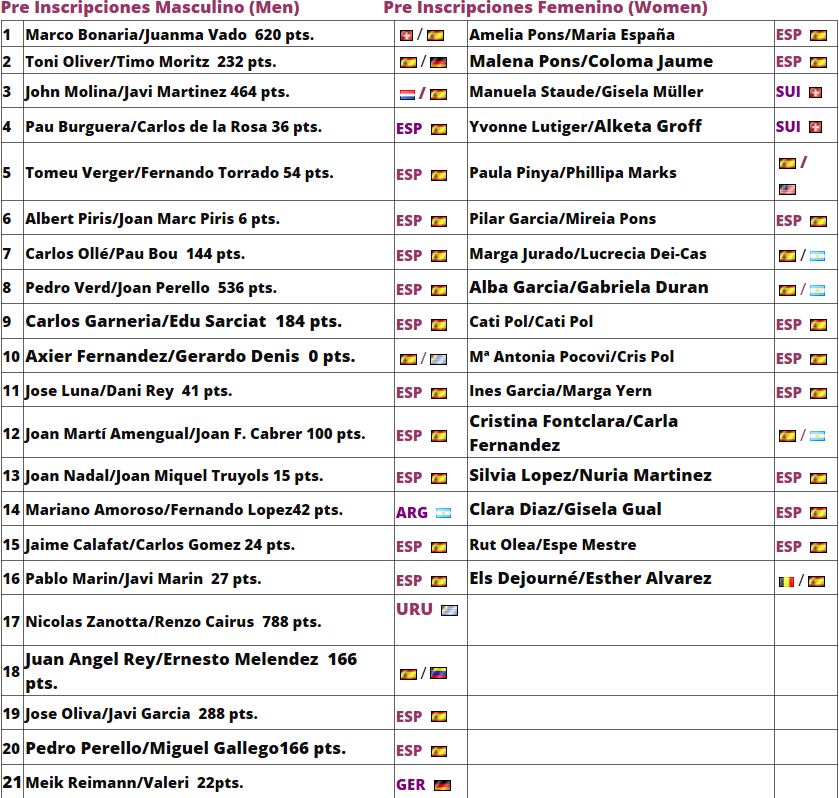Click the Swiss flag in Marco Bonaria's row
This screenshot has height=798, width=839.
tap(406, 35)
